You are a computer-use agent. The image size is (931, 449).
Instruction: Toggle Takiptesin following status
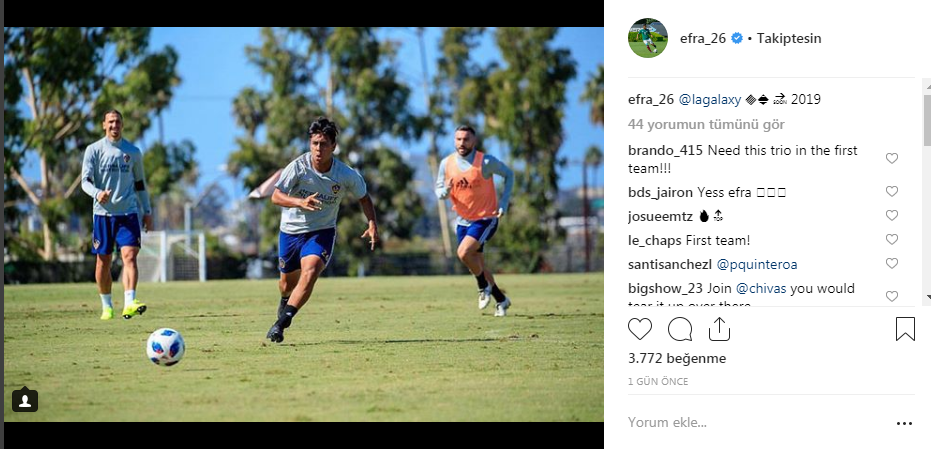coord(788,39)
